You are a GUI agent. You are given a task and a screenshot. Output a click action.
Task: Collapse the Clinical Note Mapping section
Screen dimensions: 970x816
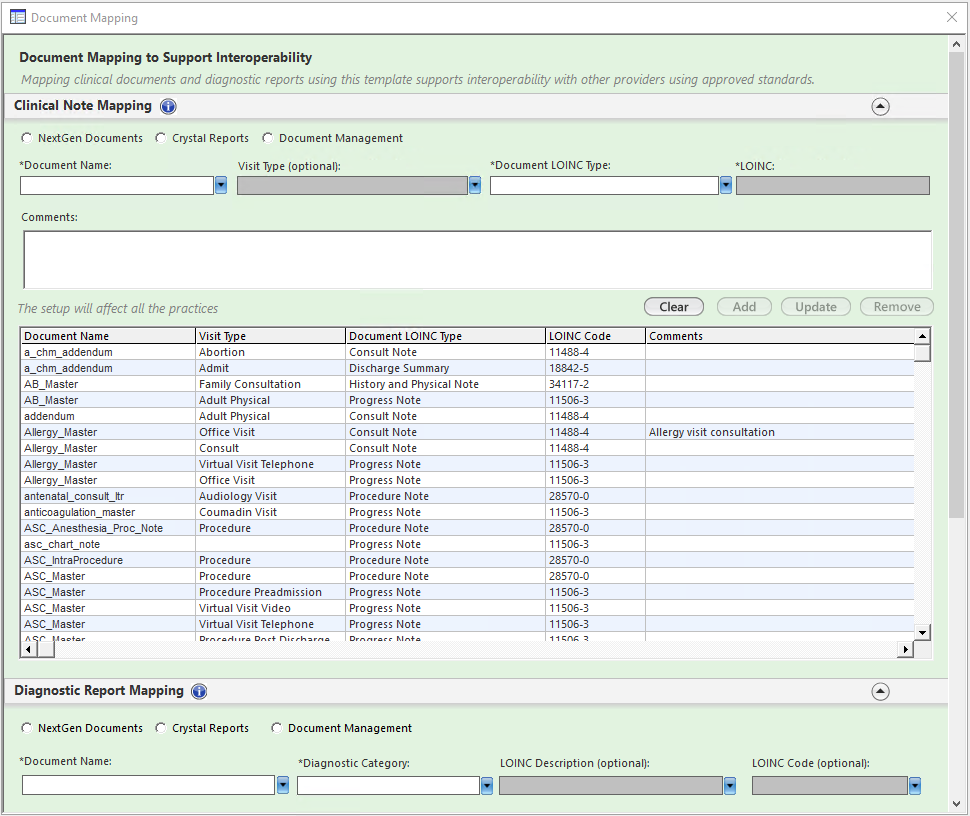[880, 106]
